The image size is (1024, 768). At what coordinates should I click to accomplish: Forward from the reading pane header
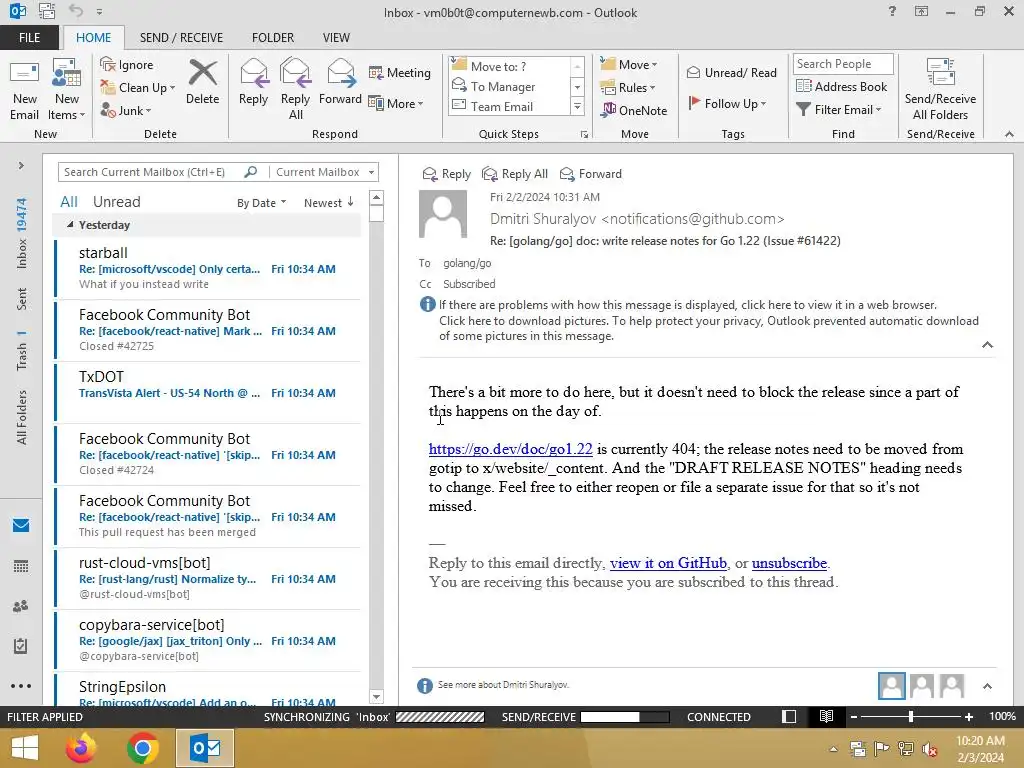(x=591, y=174)
